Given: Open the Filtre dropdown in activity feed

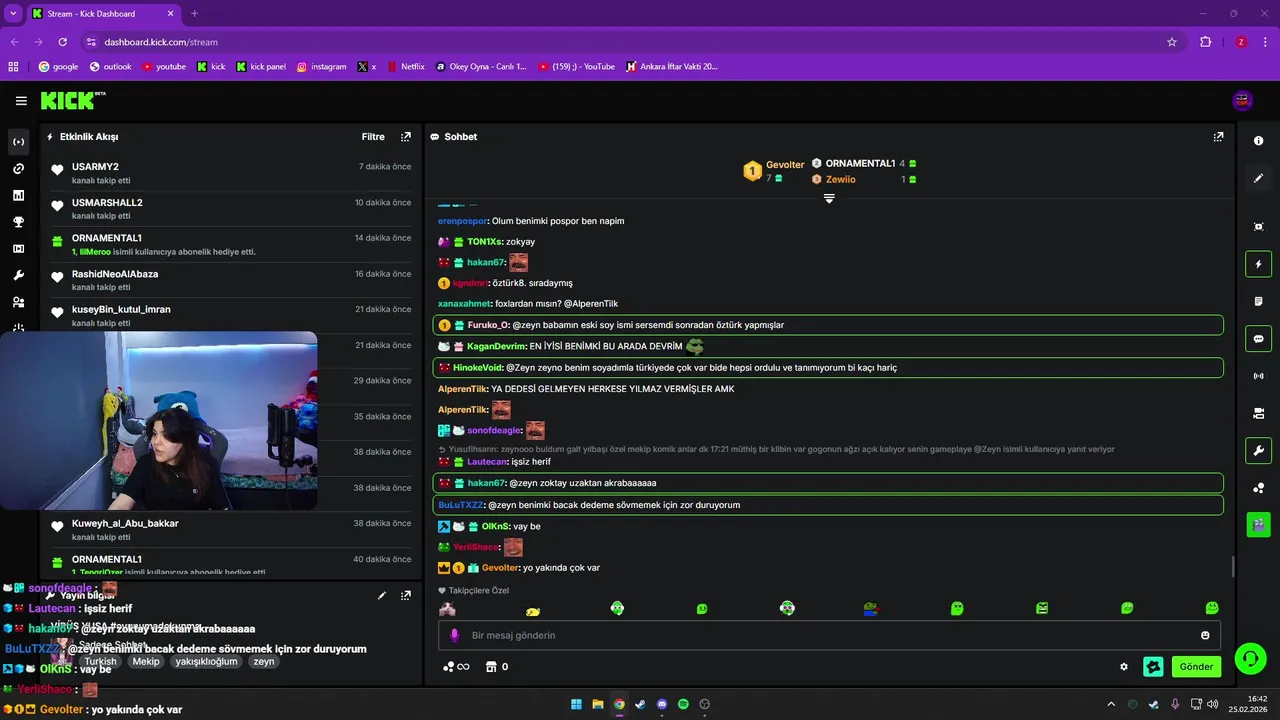Looking at the screenshot, I should click(373, 137).
